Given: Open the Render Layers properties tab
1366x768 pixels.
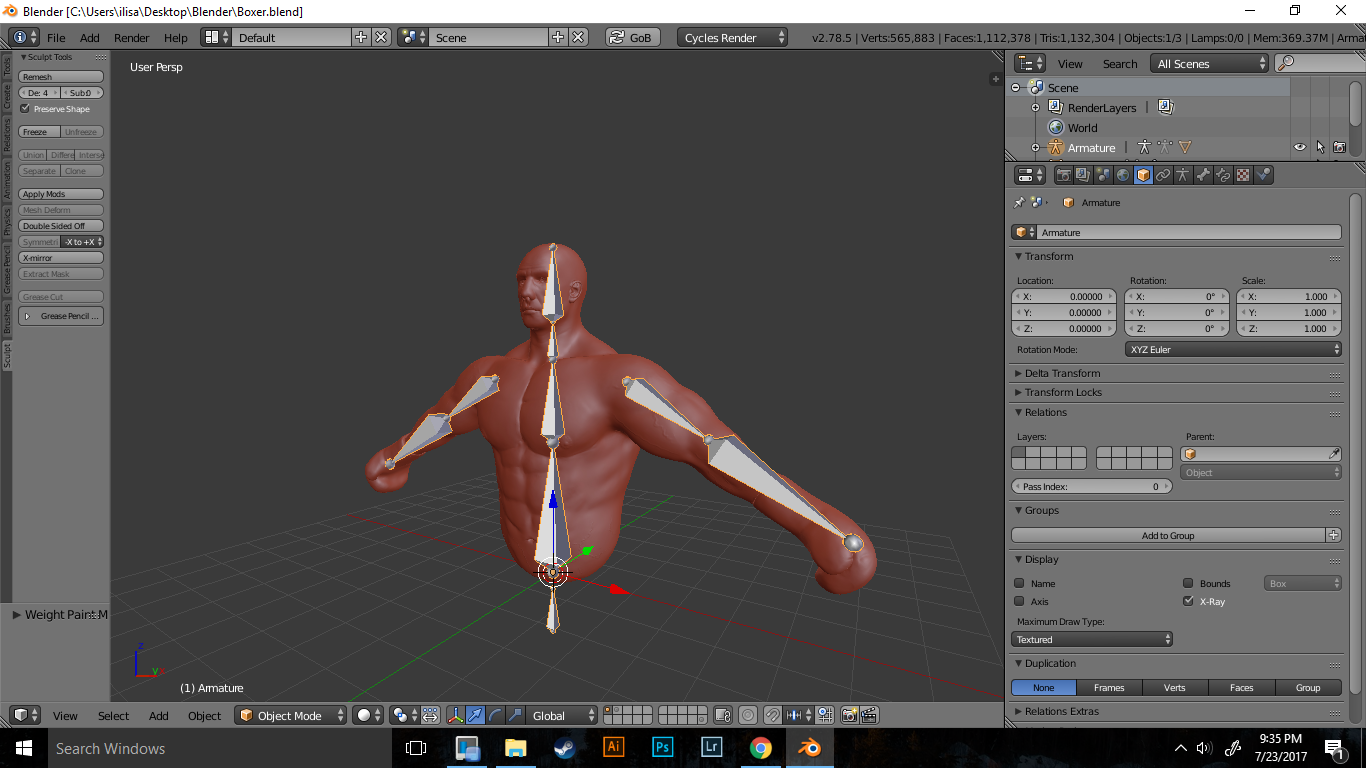Looking at the screenshot, I should (x=1083, y=175).
